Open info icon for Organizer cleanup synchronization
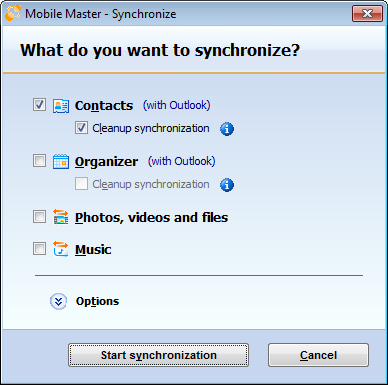The height and width of the screenshot is (385, 388). click(227, 185)
